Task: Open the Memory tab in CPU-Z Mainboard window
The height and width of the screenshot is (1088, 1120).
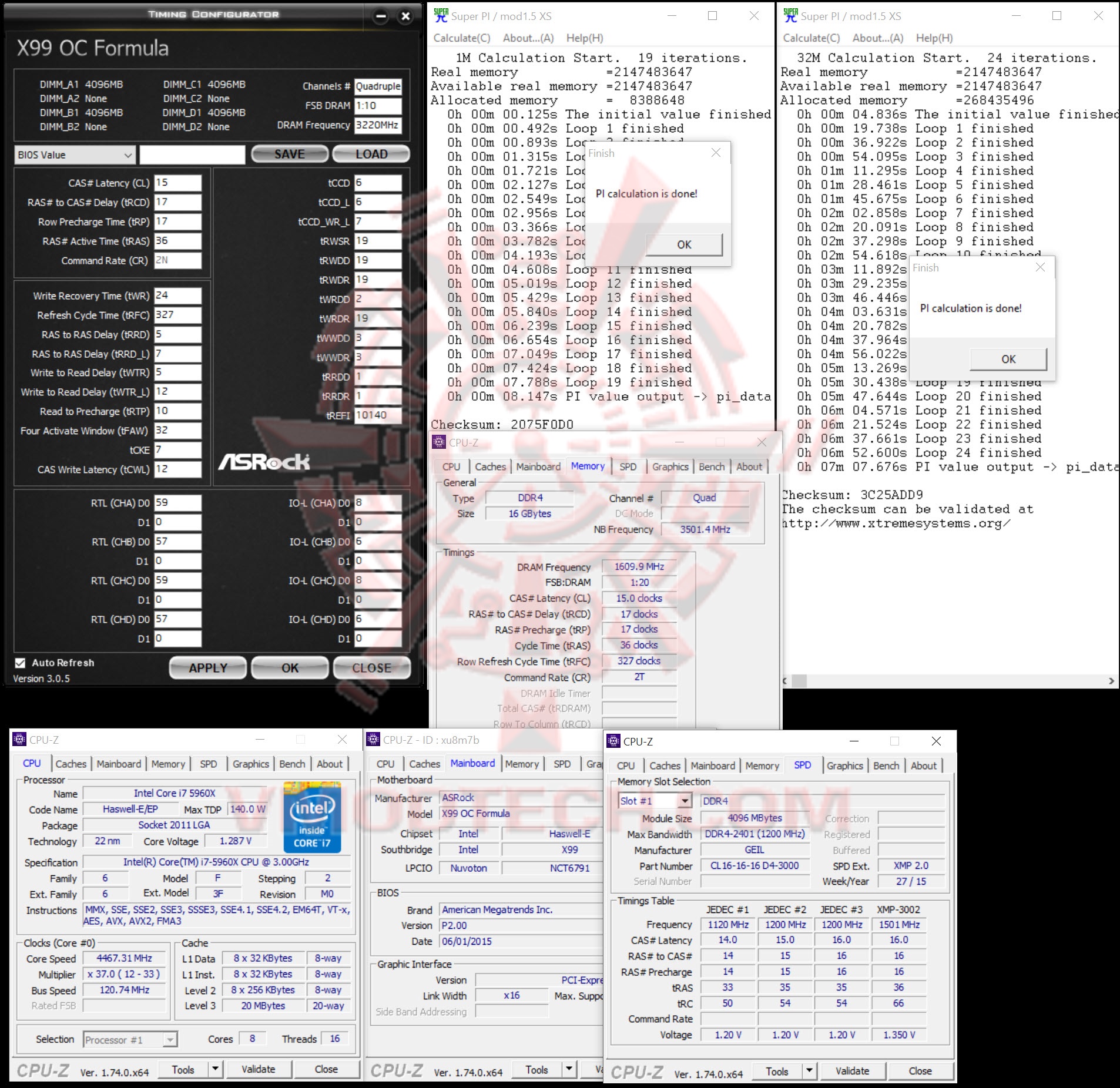Action: tap(522, 764)
